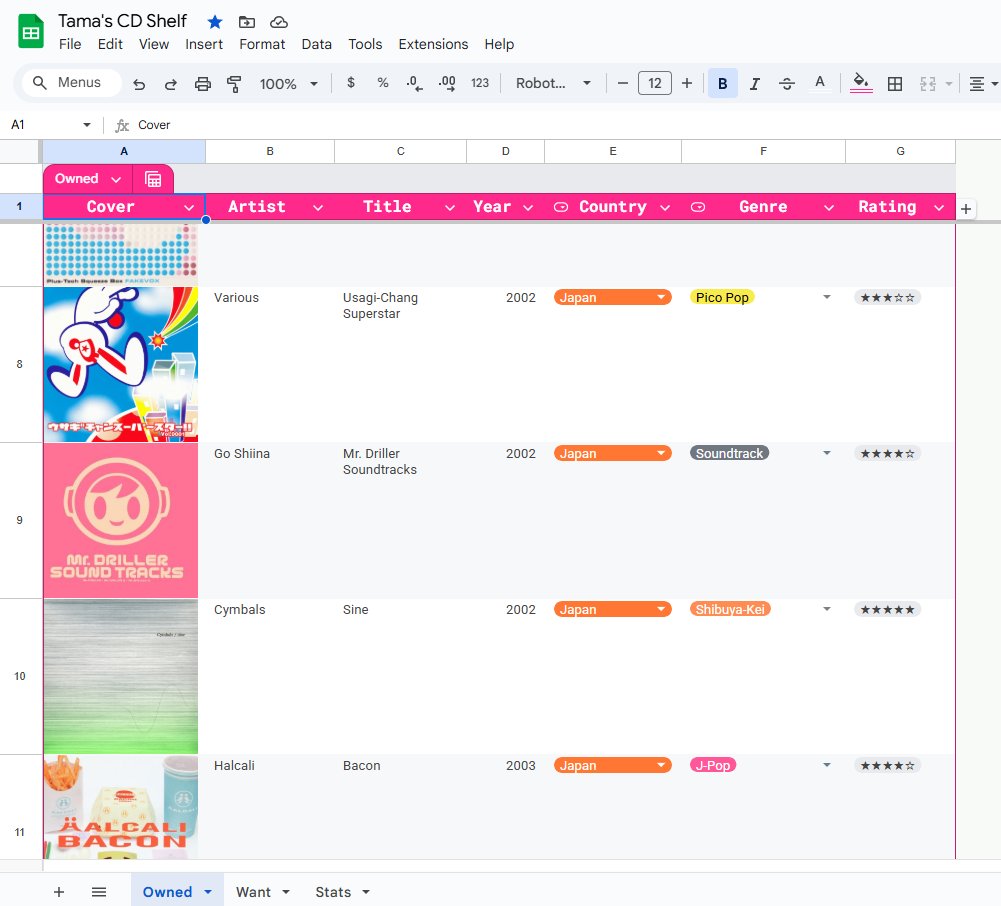Decrease the font size
Image resolution: width=1001 pixels, height=906 pixels.
(623, 84)
